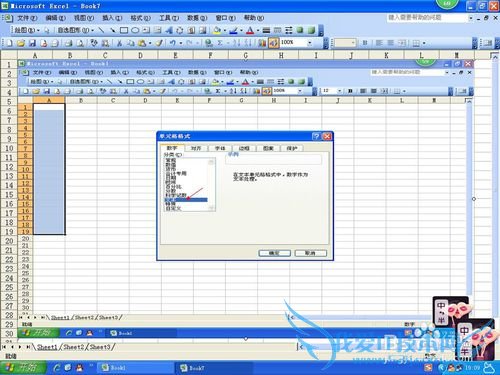This screenshot has width=500, height=375.
Task: Click the Open folder icon in Book7's toolbar
Action: pos(21,43)
